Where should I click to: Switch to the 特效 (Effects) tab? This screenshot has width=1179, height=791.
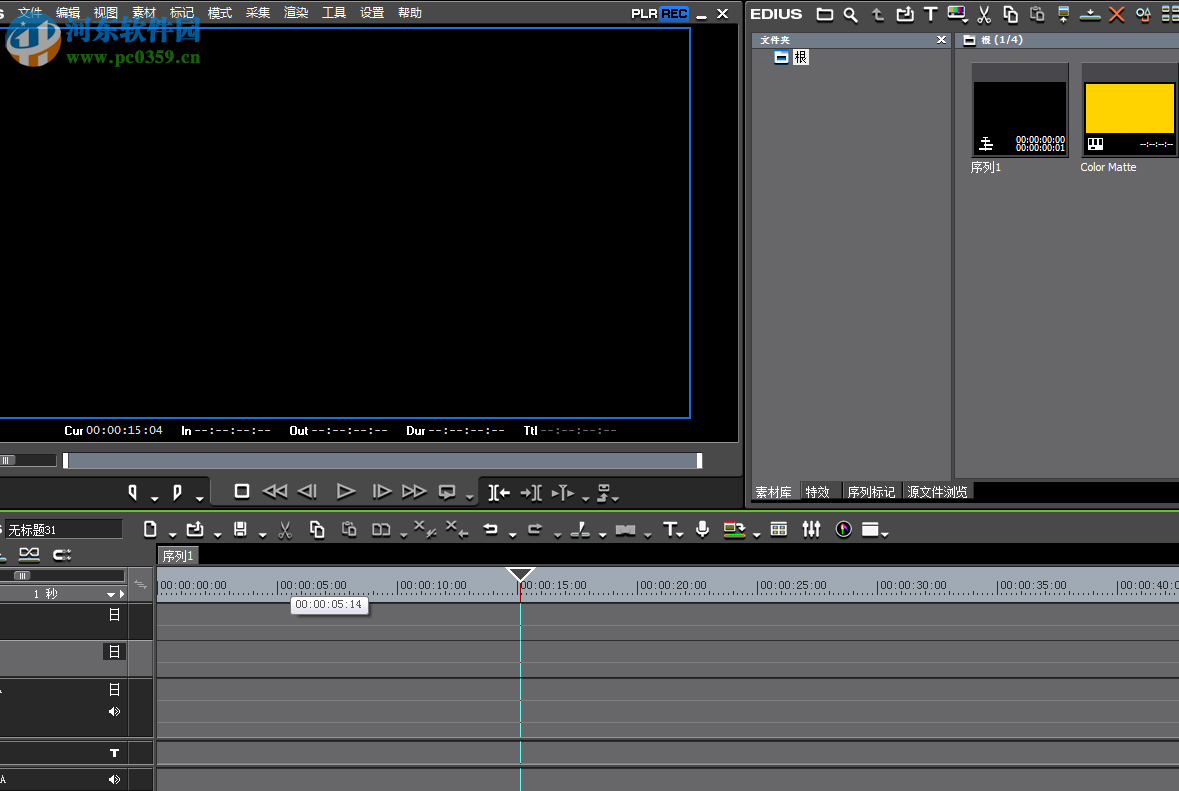point(817,492)
